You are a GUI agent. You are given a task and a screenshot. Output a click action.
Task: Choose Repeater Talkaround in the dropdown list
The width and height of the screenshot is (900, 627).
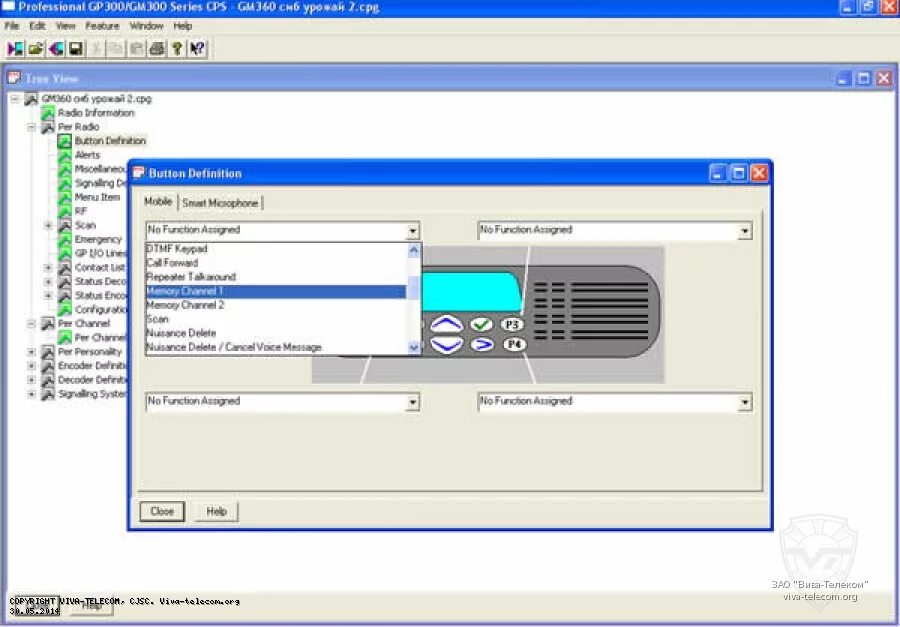[x=276, y=277]
